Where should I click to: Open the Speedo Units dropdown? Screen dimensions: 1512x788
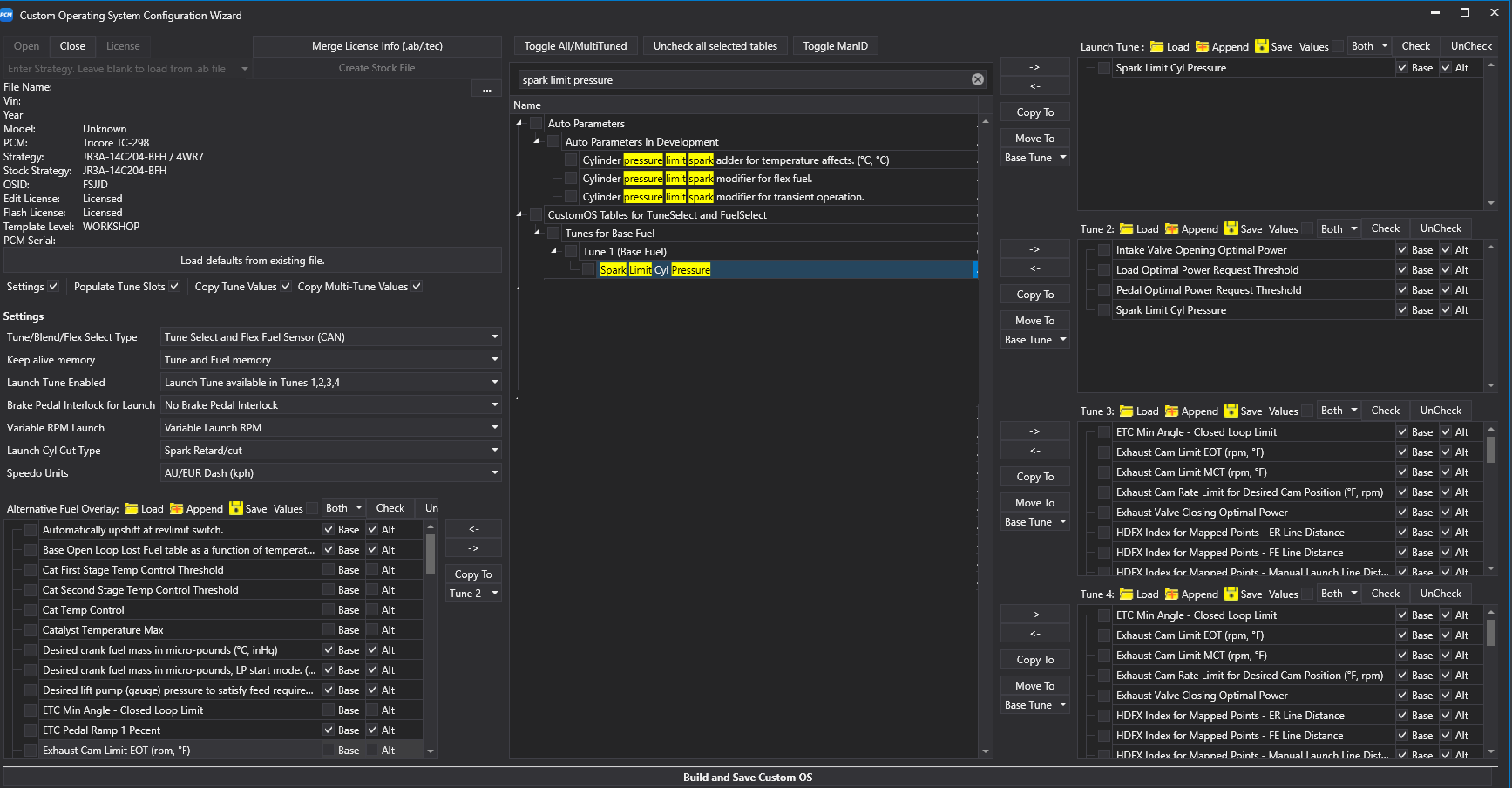coord(331,473)
